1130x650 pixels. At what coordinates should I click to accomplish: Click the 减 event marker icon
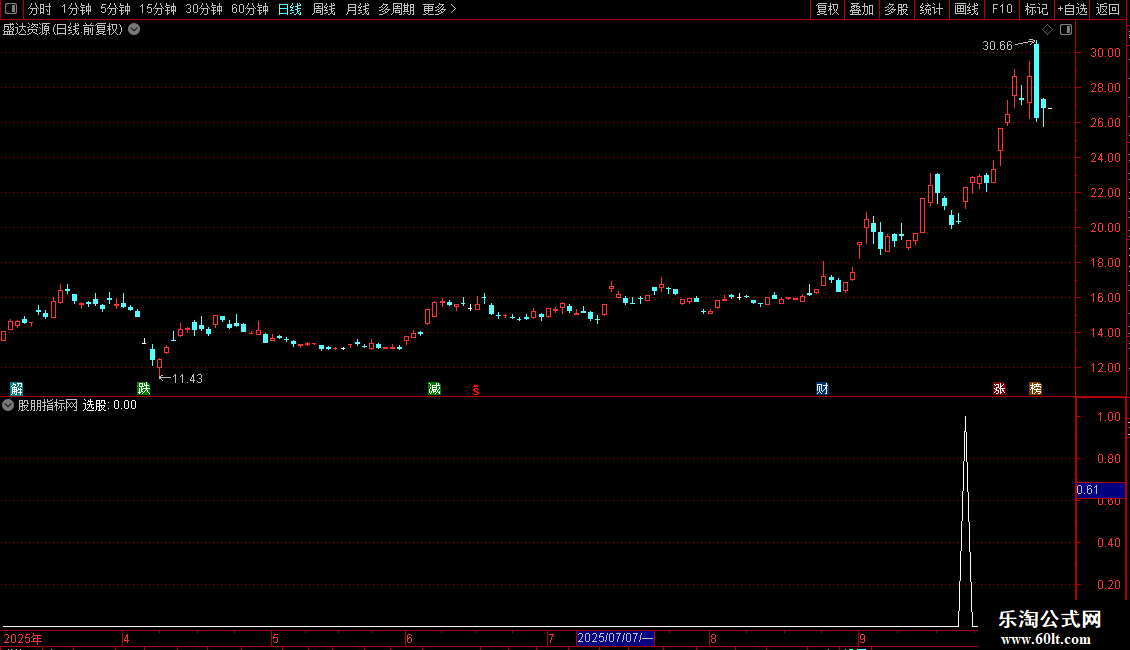[x=434, y=389]
